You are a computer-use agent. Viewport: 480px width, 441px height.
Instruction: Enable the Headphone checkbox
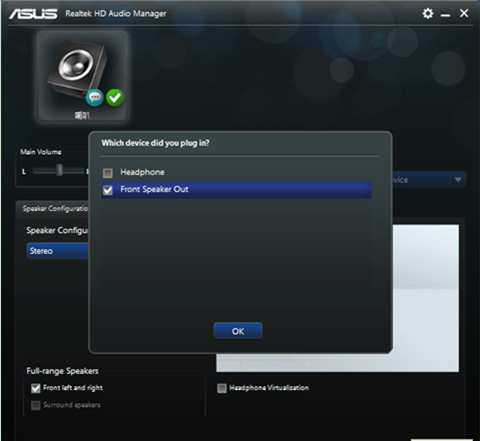coord(108,173)
